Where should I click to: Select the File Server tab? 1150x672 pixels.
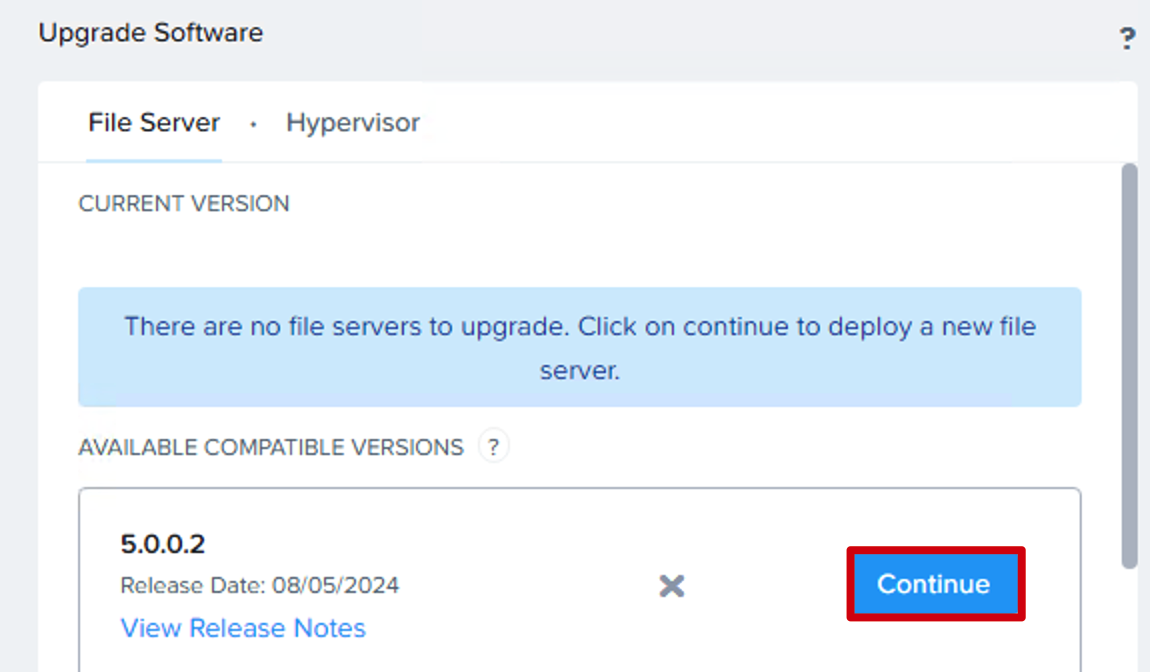[x=154, y=123]
